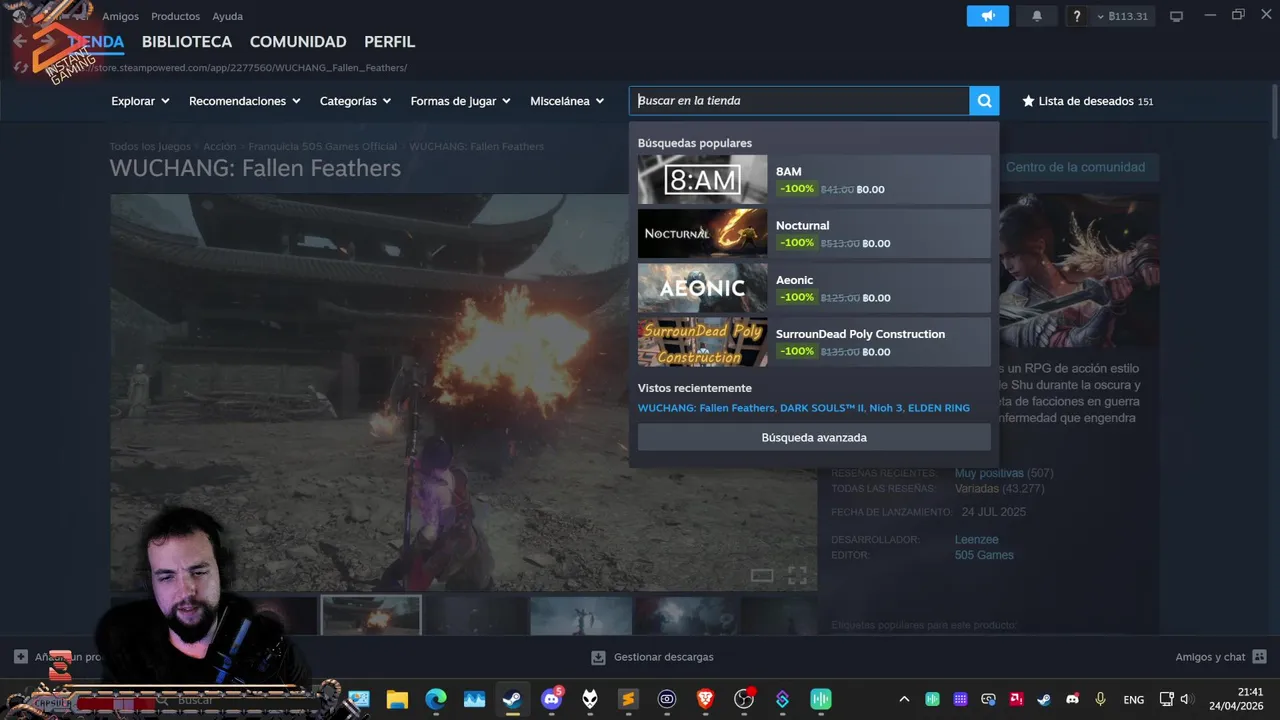Click the main game video player
Image resolution: width=1280 pixels, height=720 pixels.
463,392
